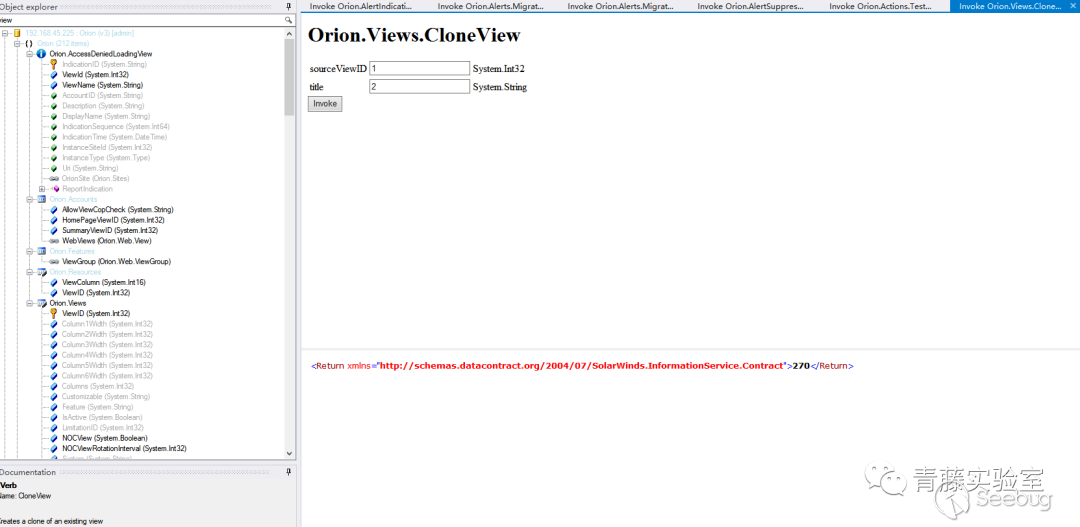Select the InstanceSiteId (System.Int32) row

click(107, 147)
